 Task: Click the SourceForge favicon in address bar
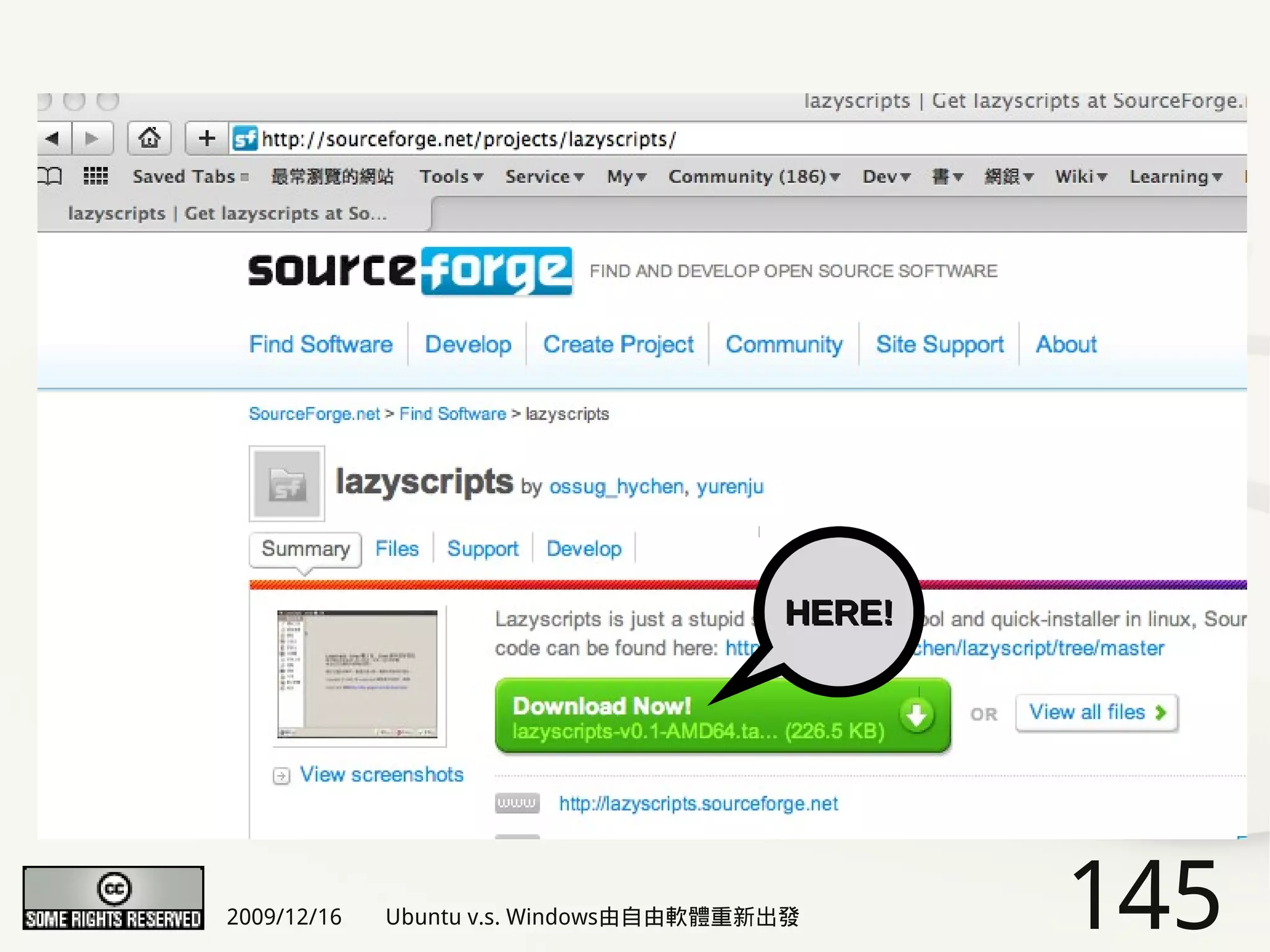[x=245, y=138]
